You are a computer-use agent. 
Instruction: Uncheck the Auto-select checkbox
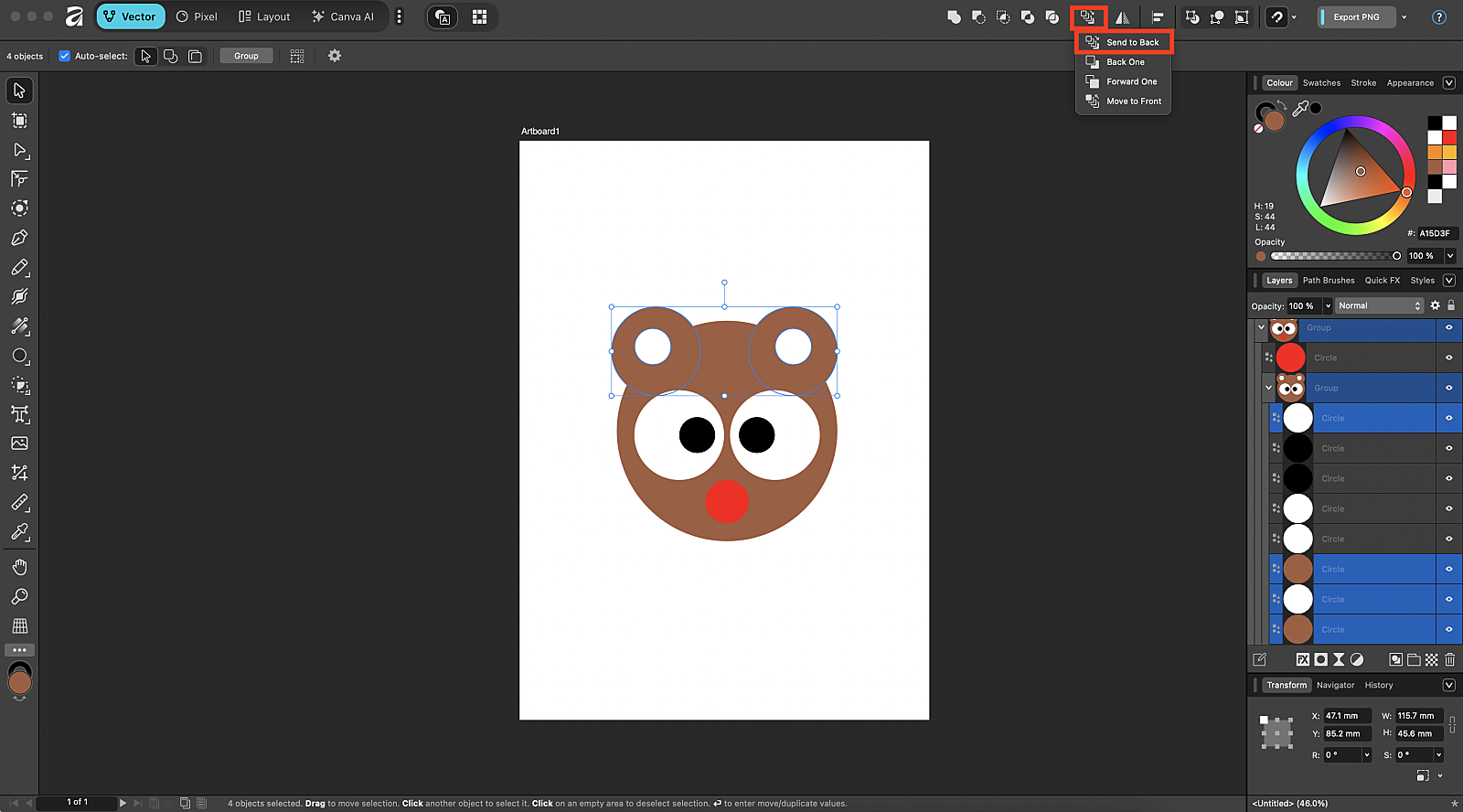point(64,56)
